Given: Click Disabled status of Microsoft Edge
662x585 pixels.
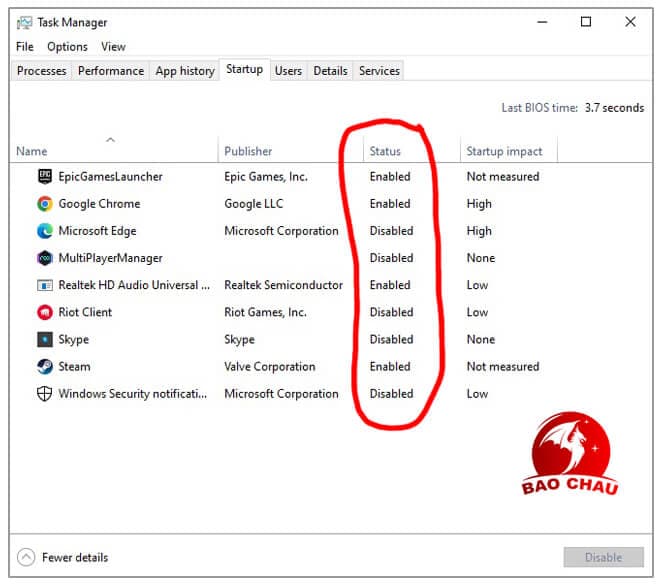Looking at the screenshot, I should (391, 231).
